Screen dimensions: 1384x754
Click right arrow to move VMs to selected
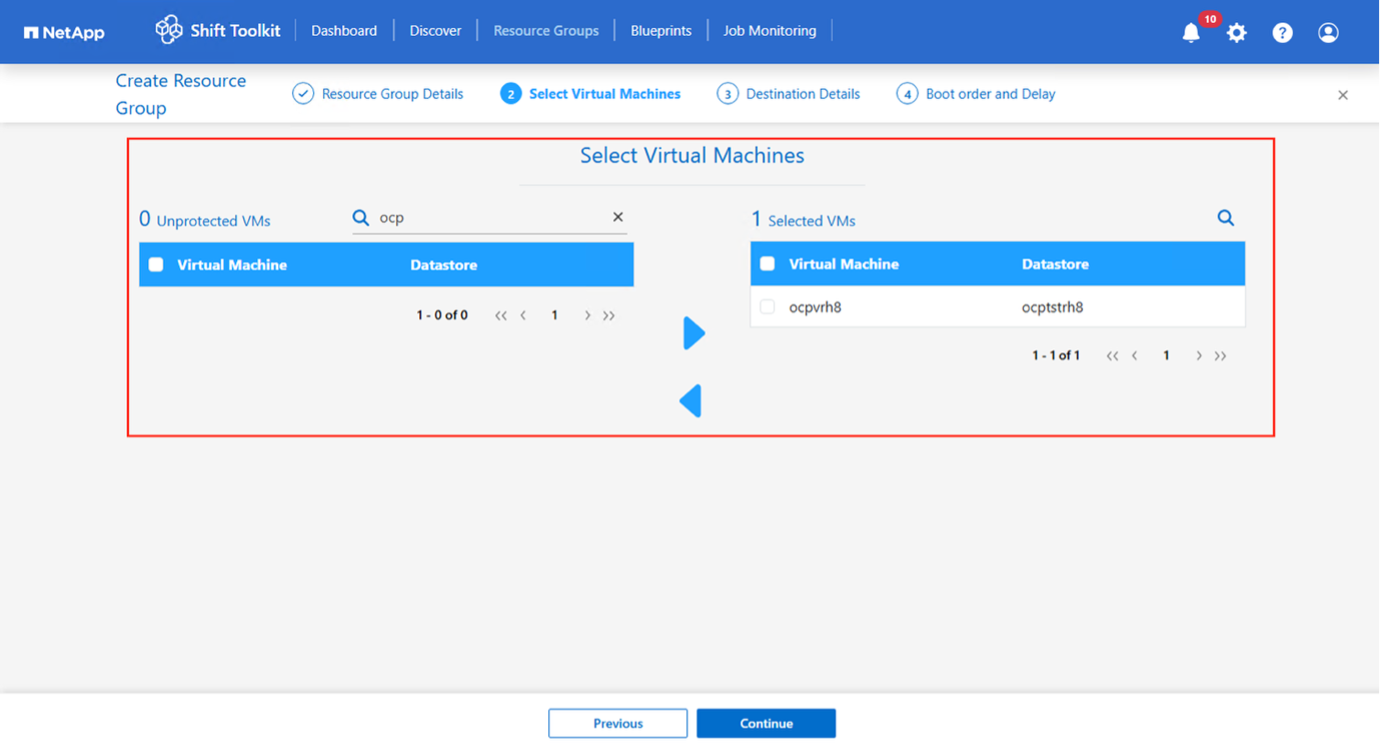(x=694, y=333)
